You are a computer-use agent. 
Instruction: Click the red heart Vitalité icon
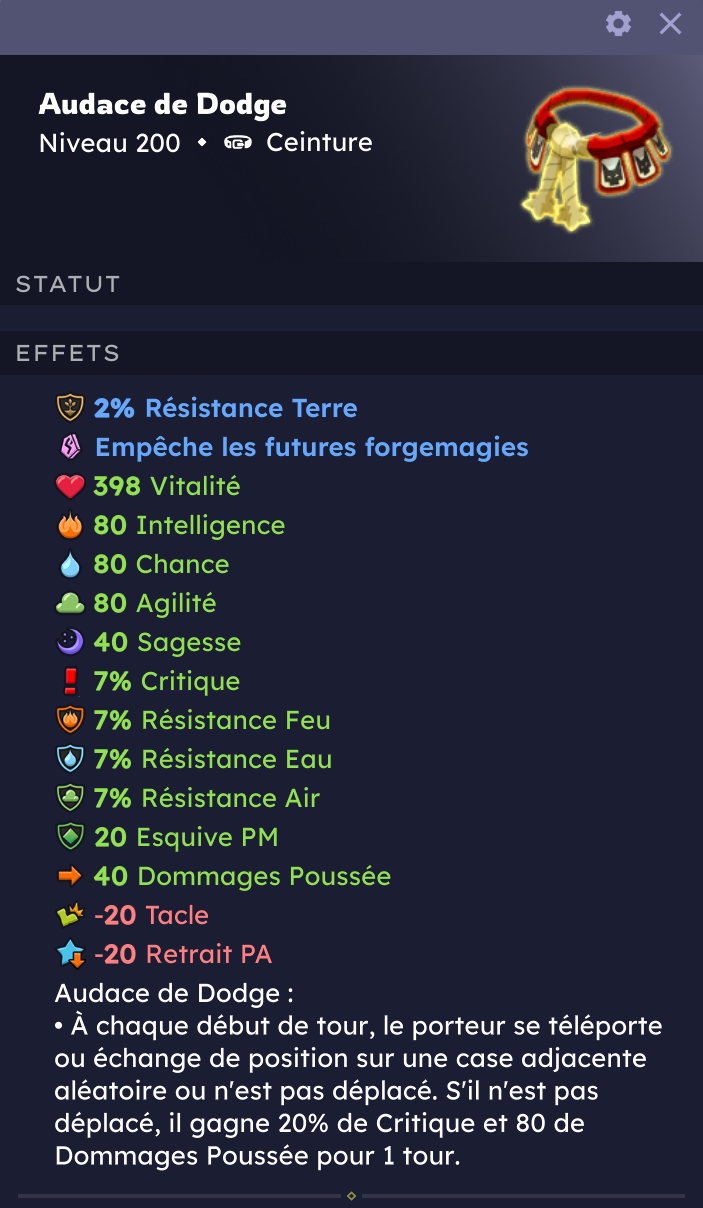[x=70, y=487]
